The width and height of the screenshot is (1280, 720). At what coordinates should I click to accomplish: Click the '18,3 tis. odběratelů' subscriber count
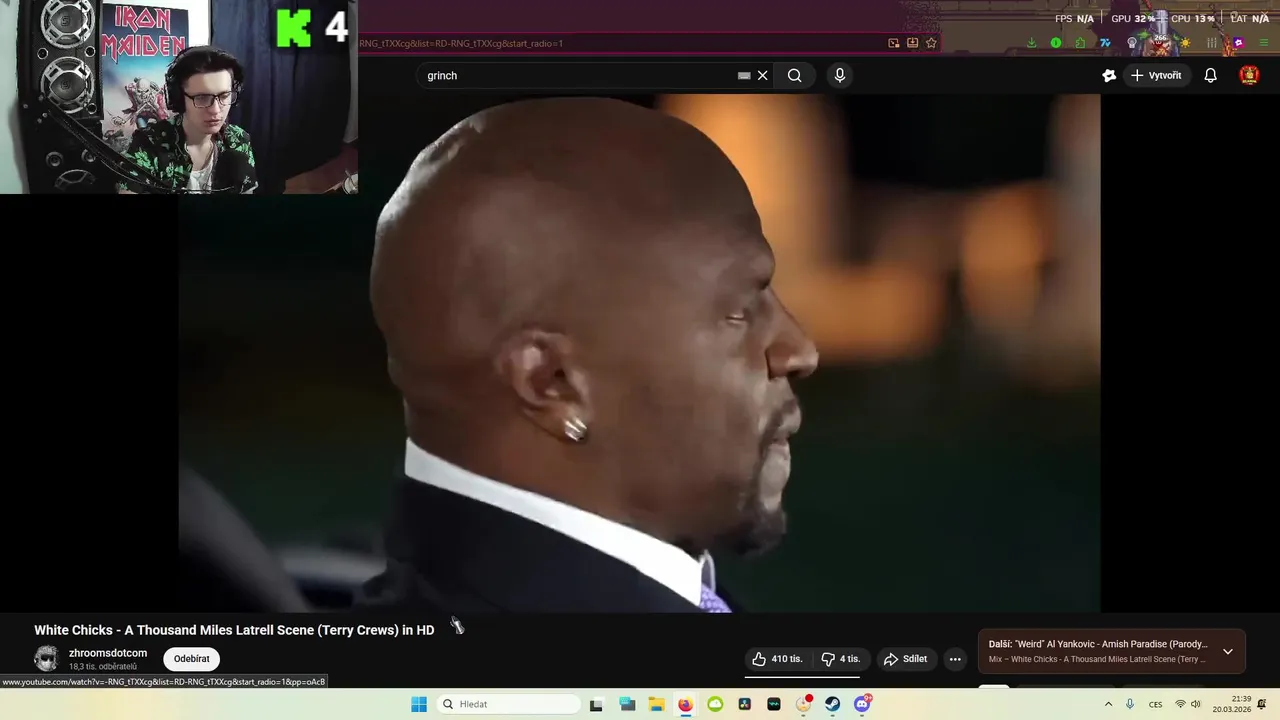(103, 667)
